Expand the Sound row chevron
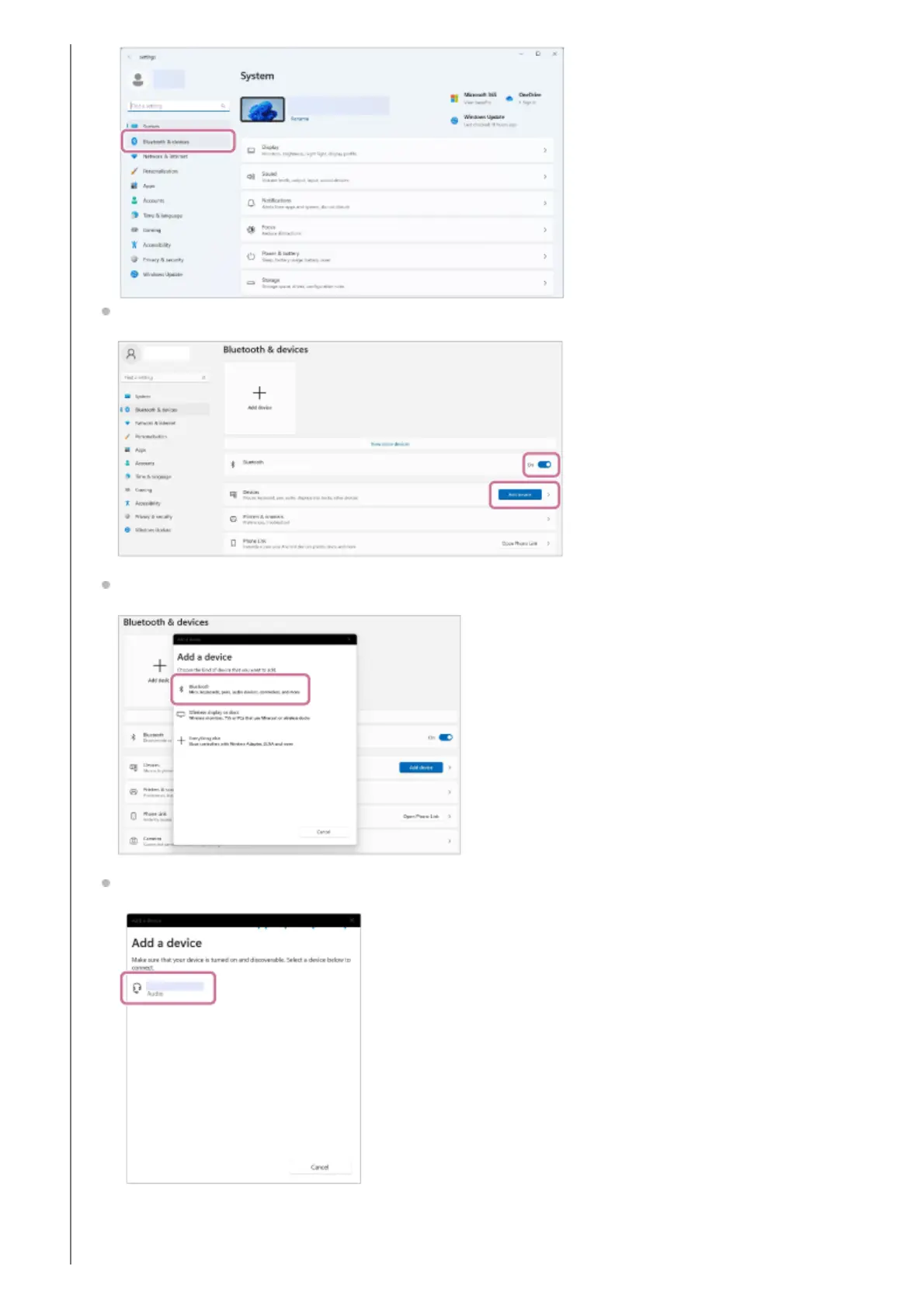Screen dimensions: 924x1308 (544, 177)
